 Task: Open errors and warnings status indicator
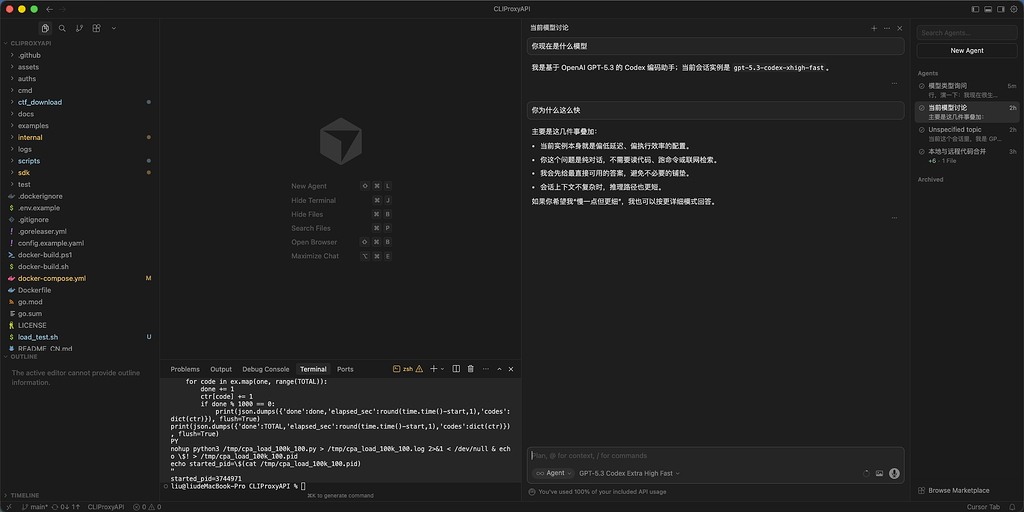coord(147,507)
